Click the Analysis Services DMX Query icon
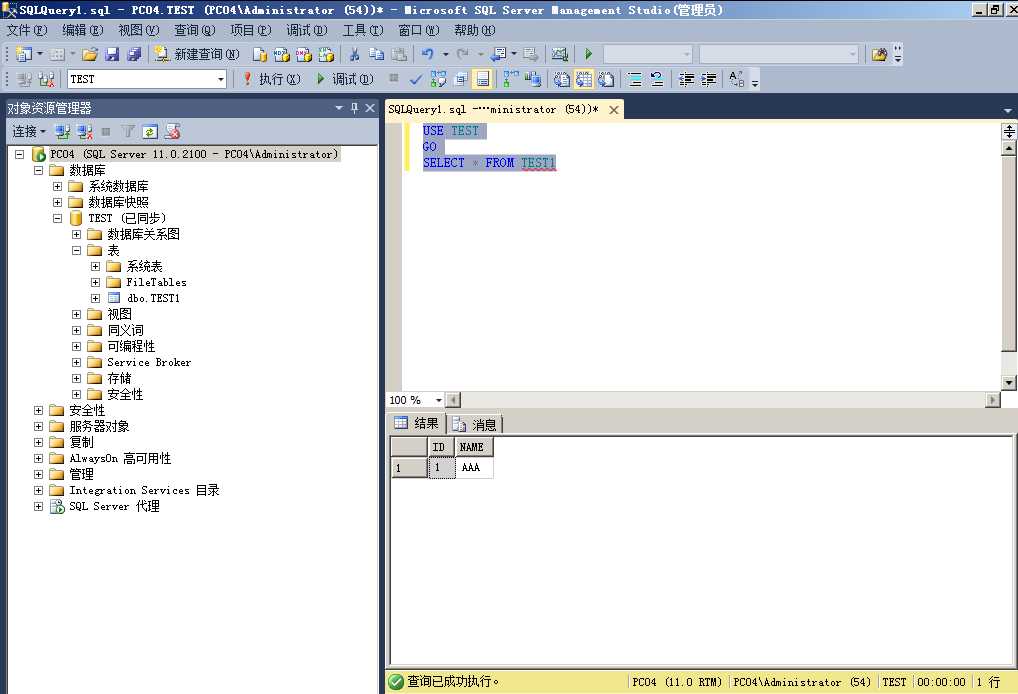1018x694 pixels. pos(304,55)
